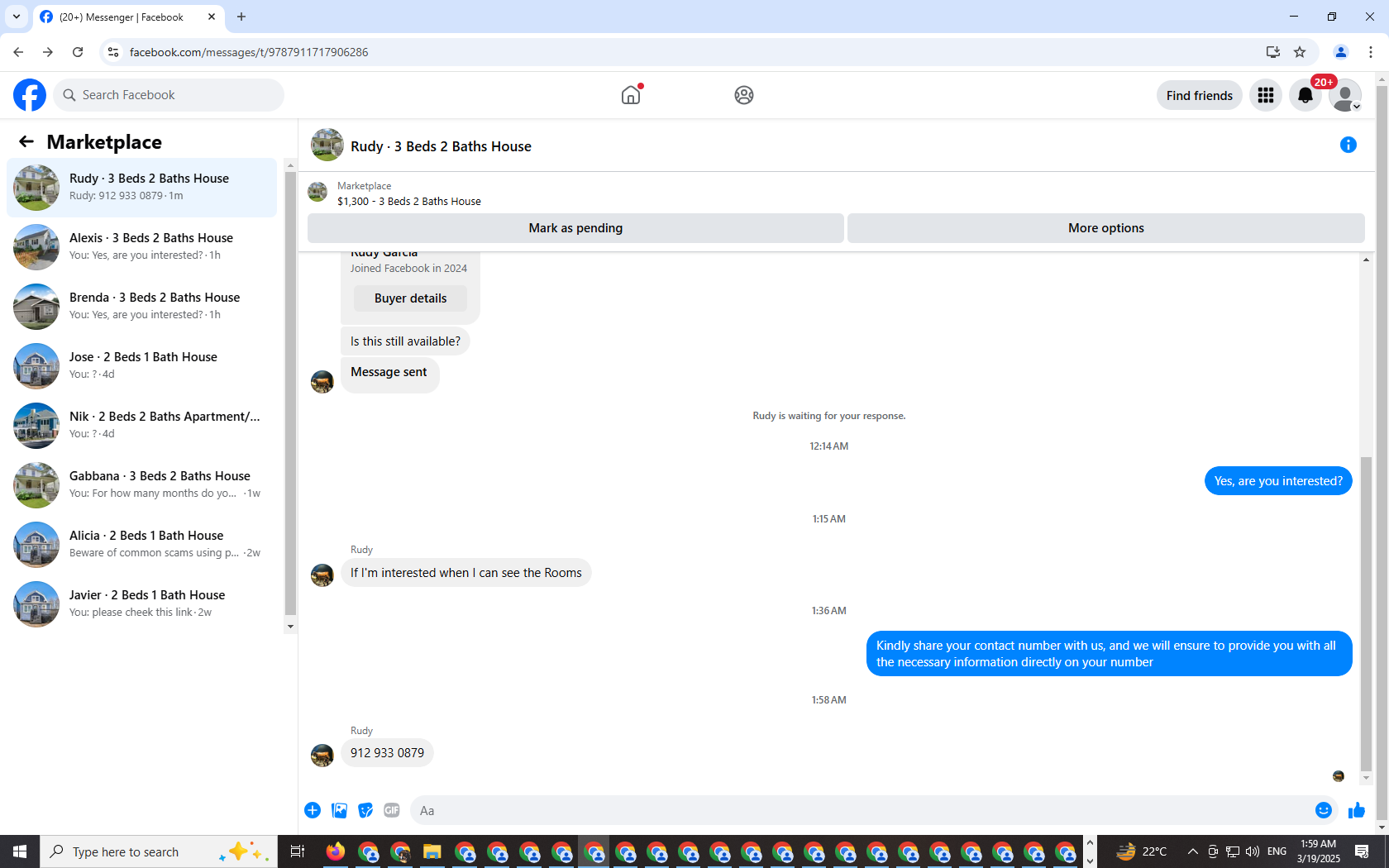The height and width of the screenshot is (868, 1389).
Task: Open Alexis 3 Beds 2 Baths House chat
Action: (x=142, y=247)
